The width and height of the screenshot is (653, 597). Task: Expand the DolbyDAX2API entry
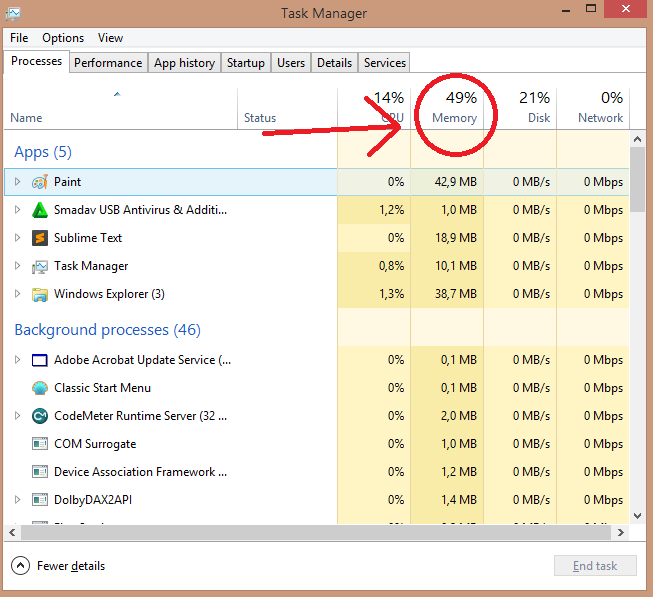(x=17, y=500)
